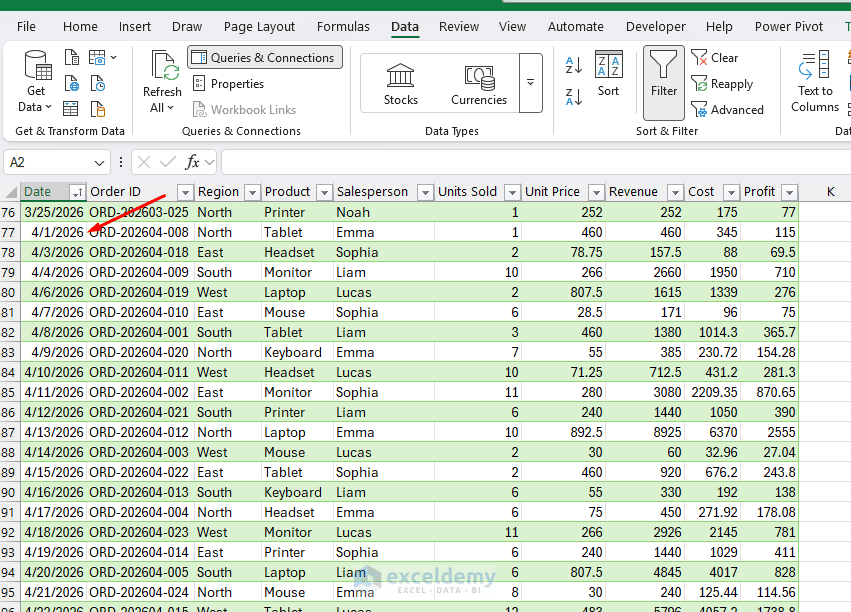851x612 pixels.
Task: Expand the From Picture dropdown arrow
Action: (113, 57)
